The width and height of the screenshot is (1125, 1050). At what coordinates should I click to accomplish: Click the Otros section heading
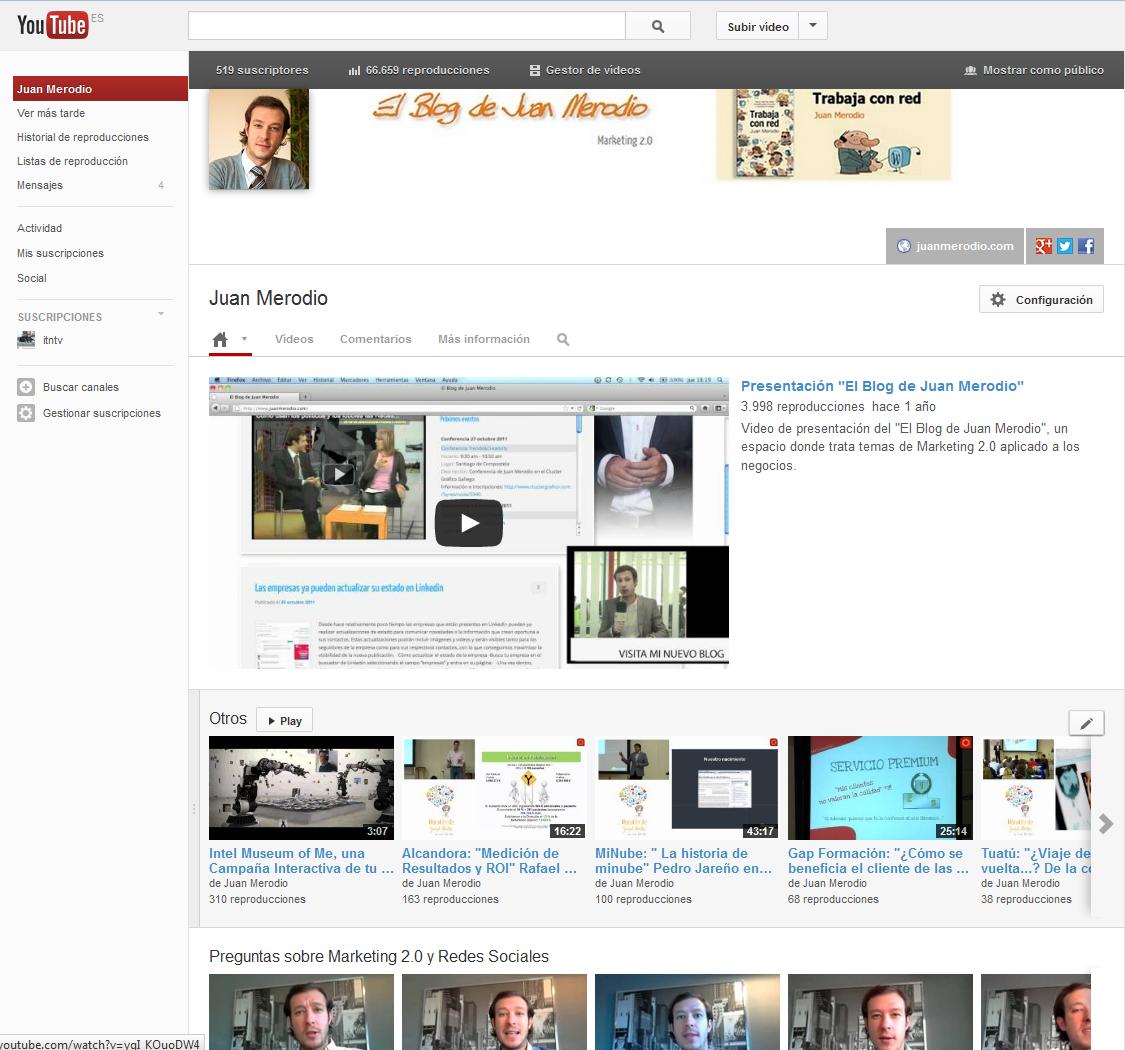[x=227, y=718]
